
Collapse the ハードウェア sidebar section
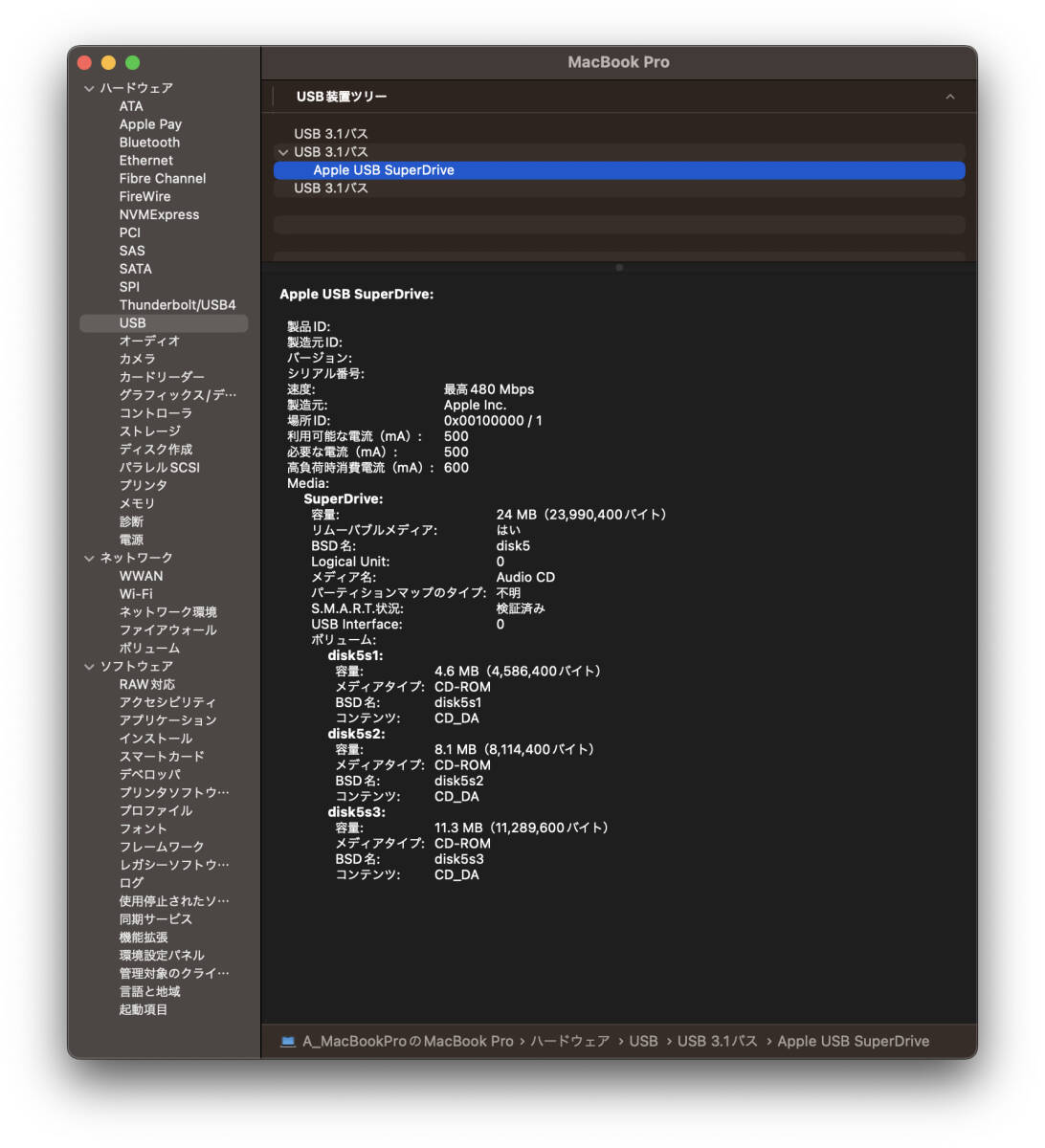(x=89, y=88)
